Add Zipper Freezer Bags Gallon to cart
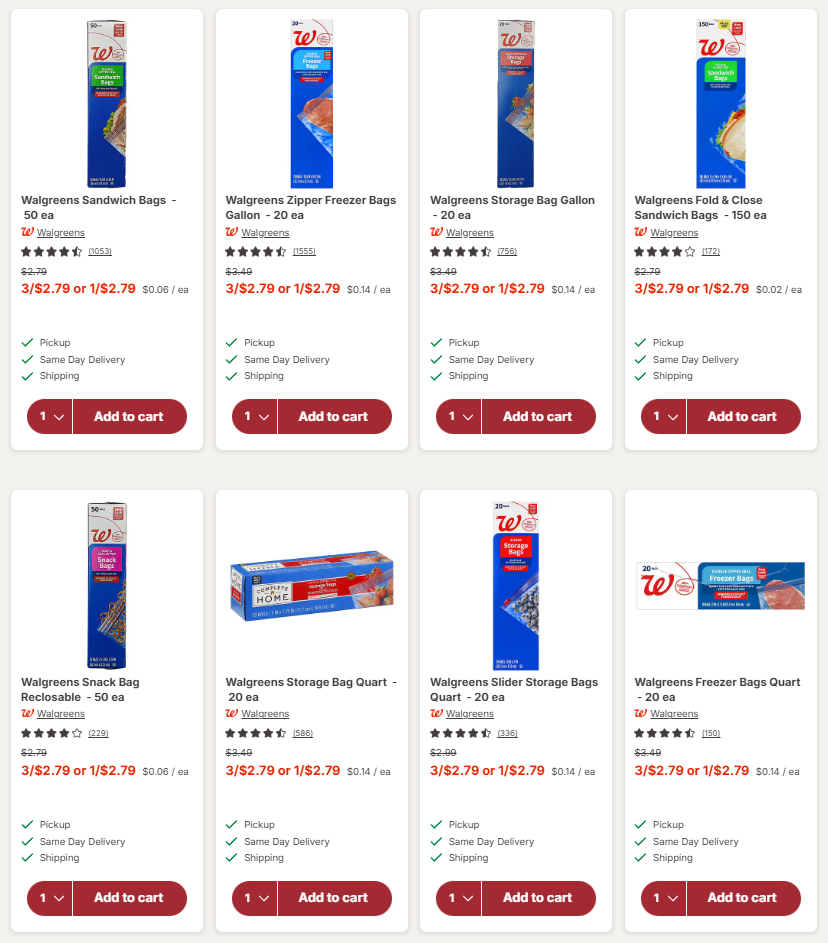828x943 pixels. click(x=333, y=417)
